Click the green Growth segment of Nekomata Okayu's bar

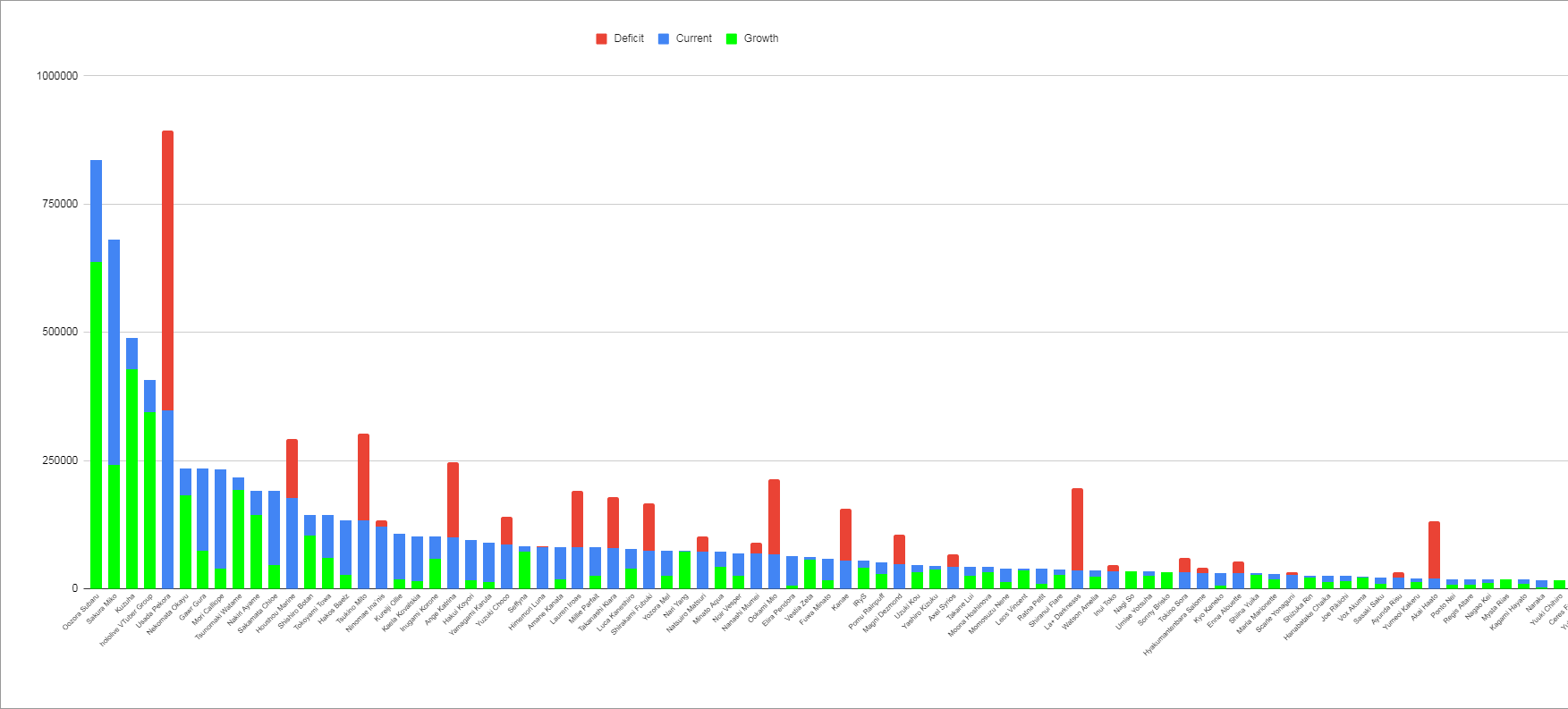[185, 542]
